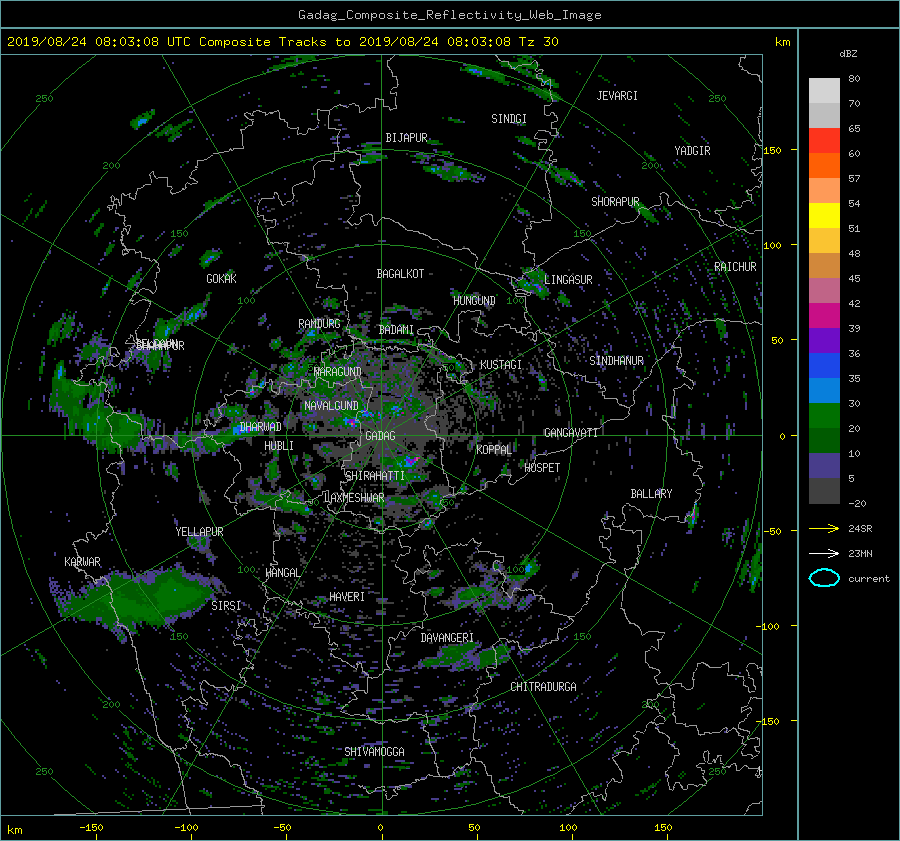This screenshot has height=841, width=900.
Task: Select the magenta 39–42 dBZ legend swatch
Action: coord(824,316)
